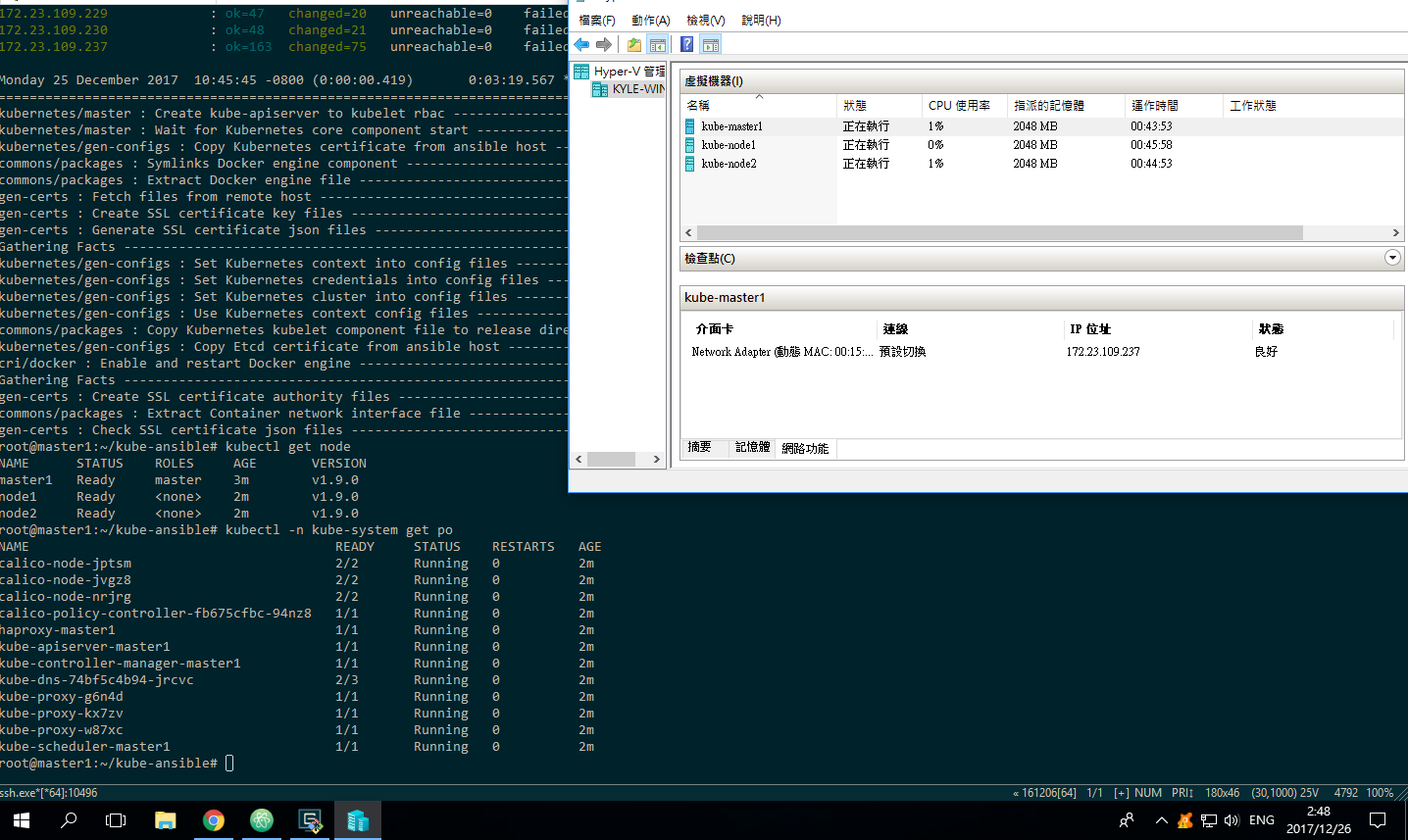
Task: Select the kube-node1 VM name
Action: coord(729,145)
